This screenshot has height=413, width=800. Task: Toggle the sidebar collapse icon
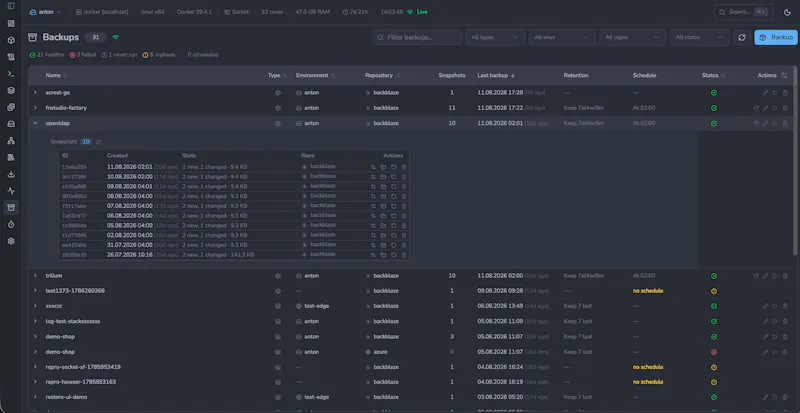point(11,6)
